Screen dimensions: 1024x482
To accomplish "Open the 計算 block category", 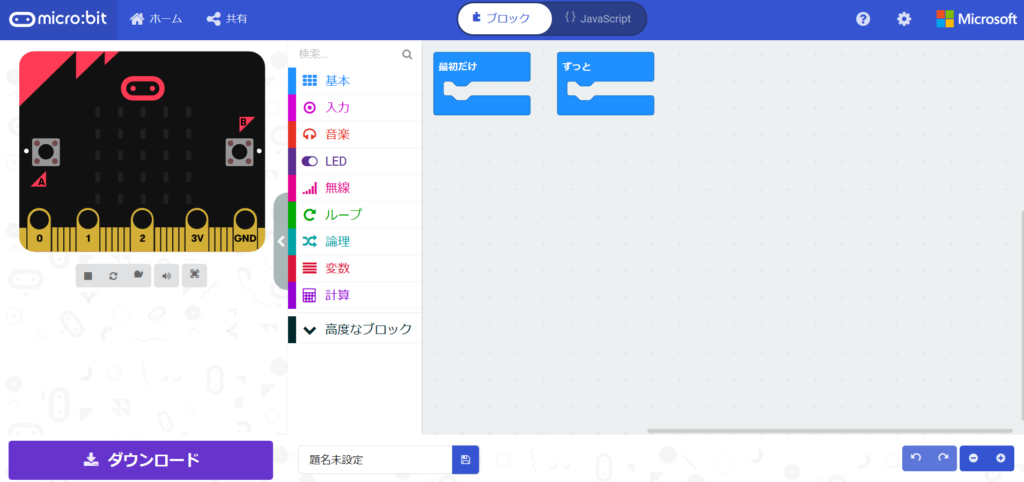I will coord(355,295).
